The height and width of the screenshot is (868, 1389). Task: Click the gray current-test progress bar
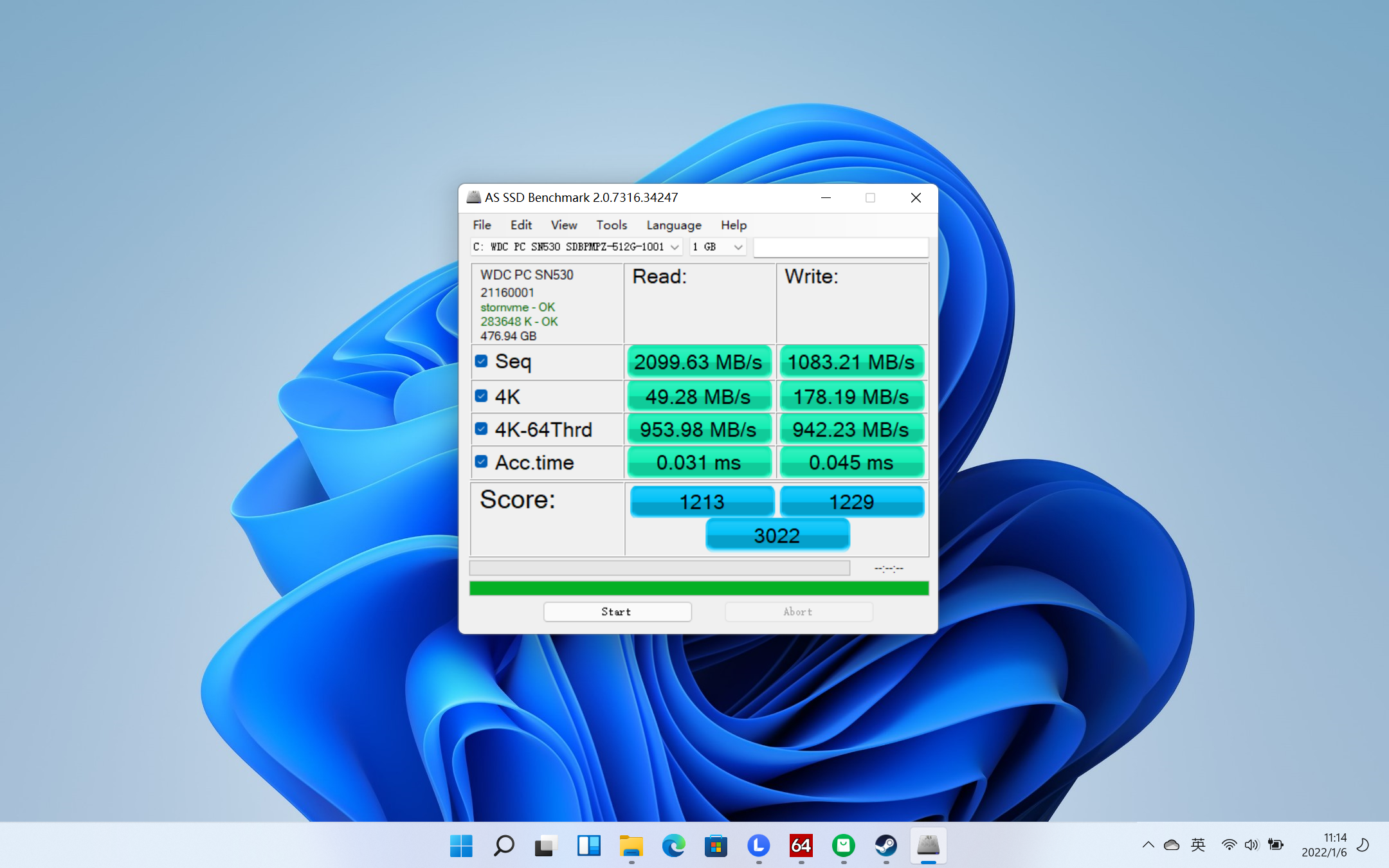pyautogui.click(x=660, y=568)
